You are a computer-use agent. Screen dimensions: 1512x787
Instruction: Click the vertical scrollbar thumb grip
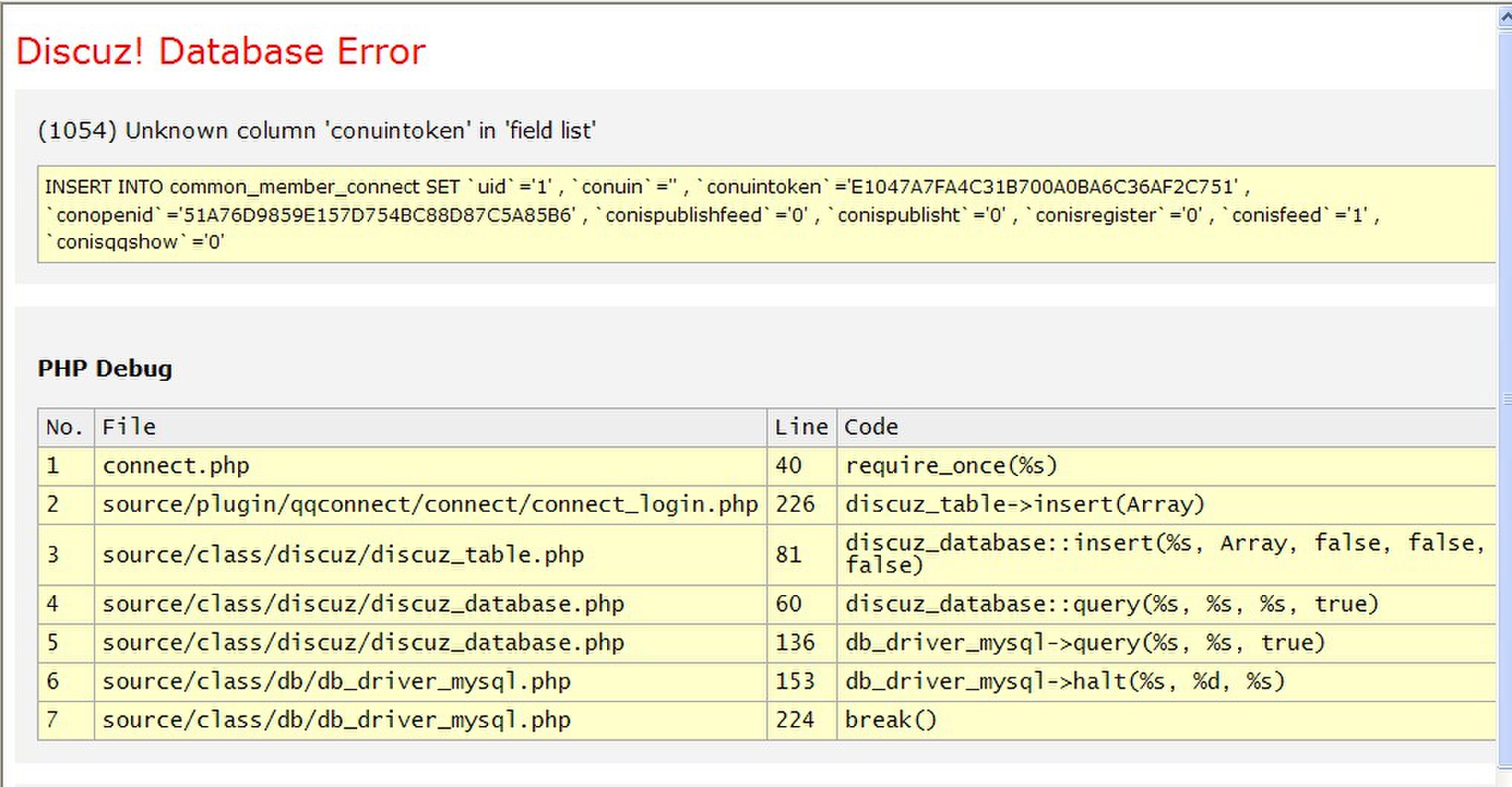[1506, 399]
